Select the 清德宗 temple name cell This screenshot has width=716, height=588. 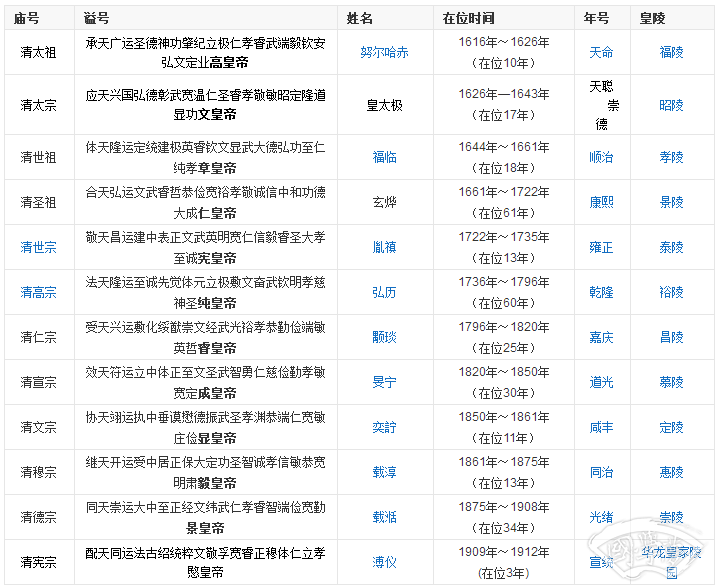point(38,517)
